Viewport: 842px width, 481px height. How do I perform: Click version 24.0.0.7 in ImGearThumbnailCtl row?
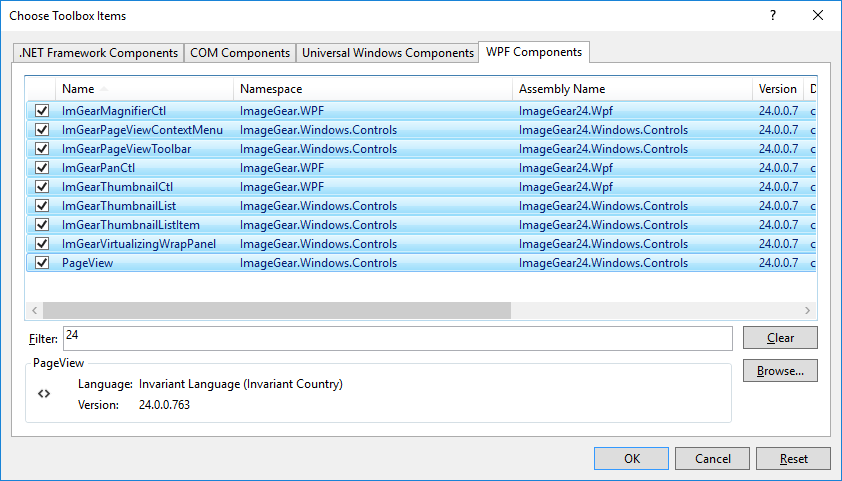[x=779, y=187]
